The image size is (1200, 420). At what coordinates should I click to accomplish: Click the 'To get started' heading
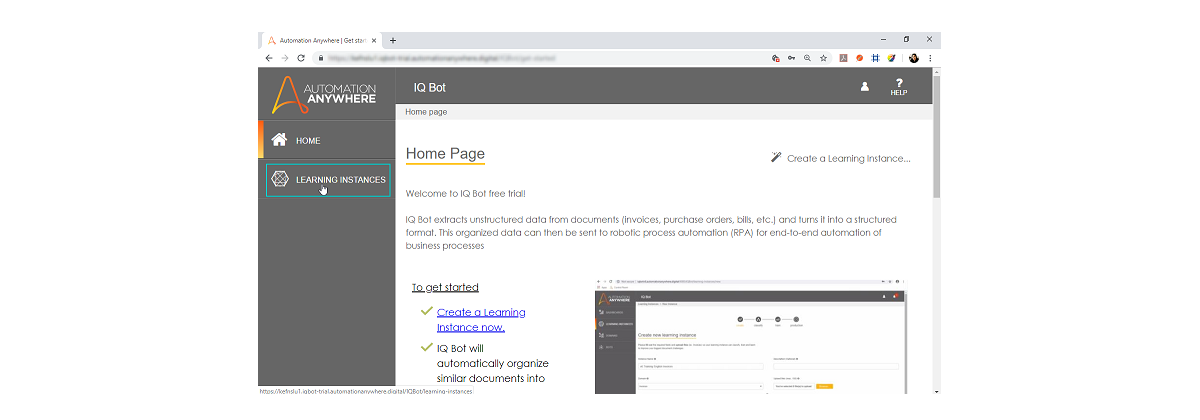pyautogui.click(x=445, y=287)
